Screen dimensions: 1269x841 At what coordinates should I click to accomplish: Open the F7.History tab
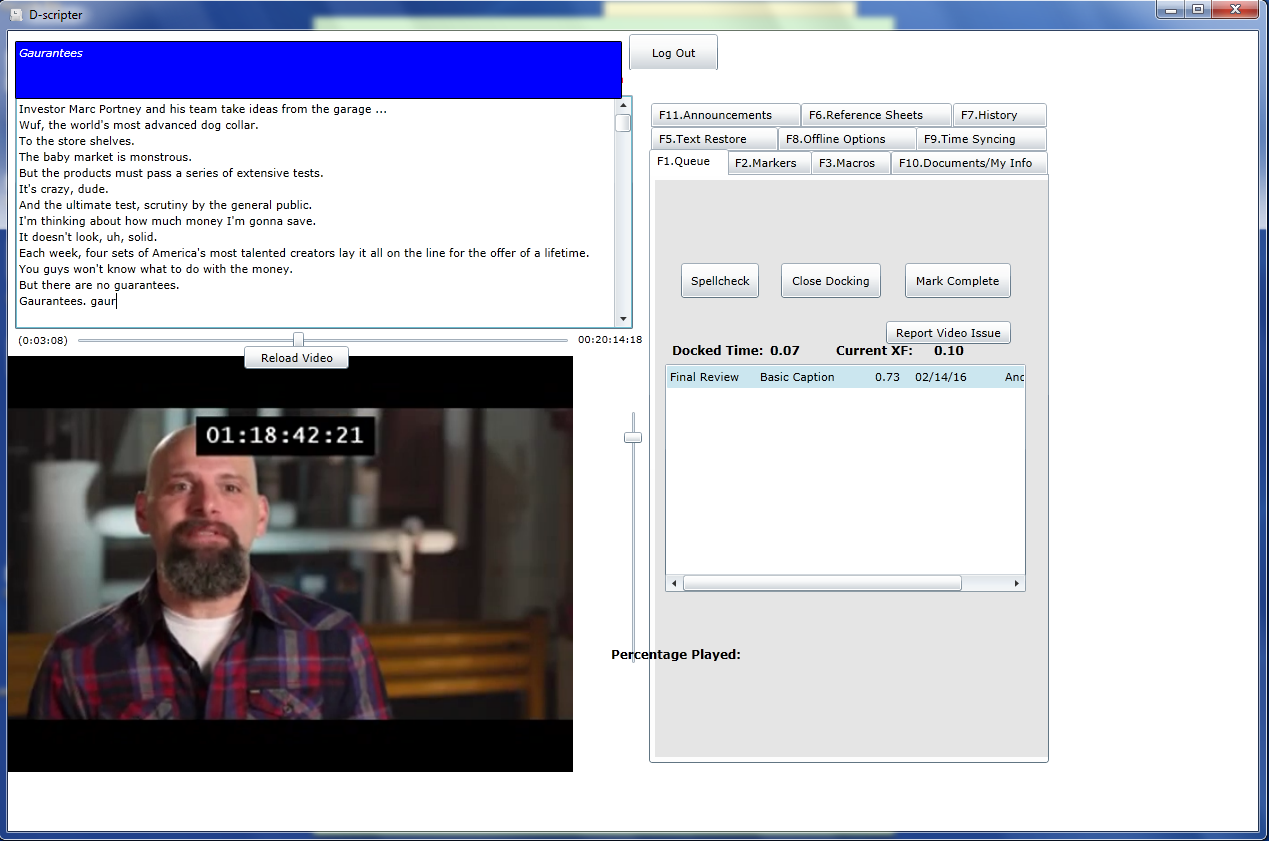[998, 115]
